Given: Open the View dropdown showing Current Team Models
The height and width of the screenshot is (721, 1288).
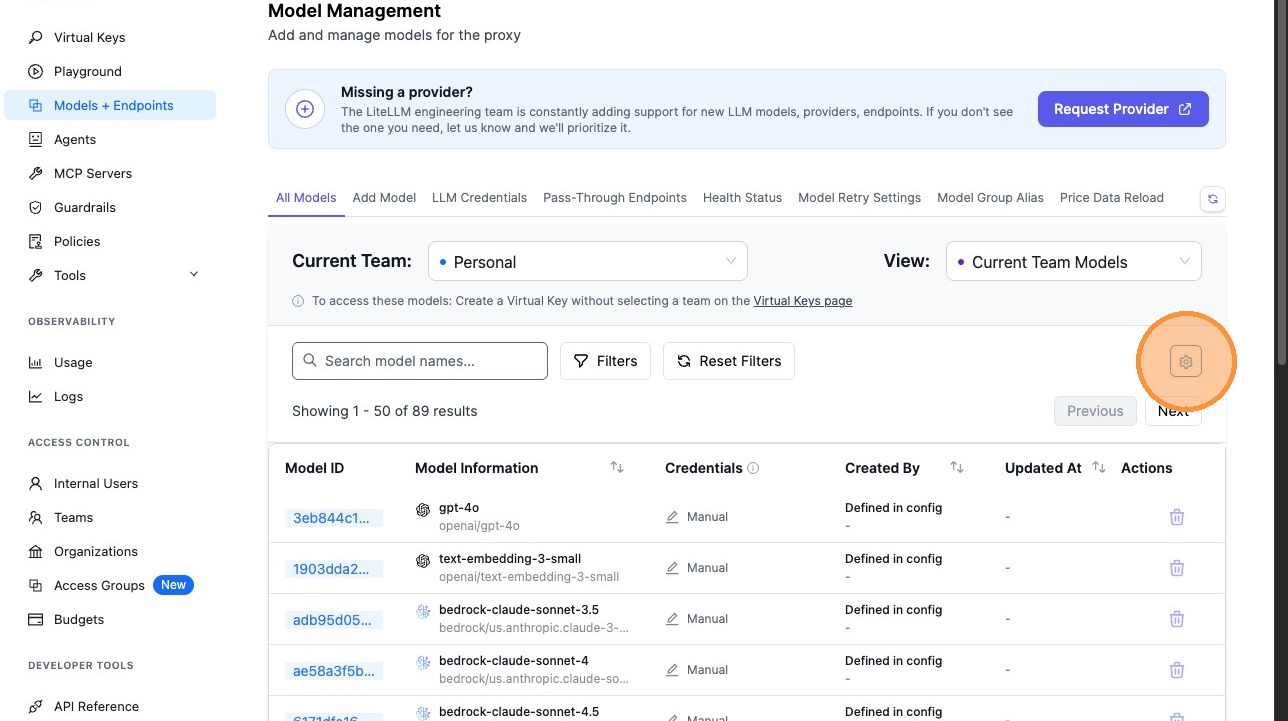Looking at the screenshot, I should coord(1073,262).
